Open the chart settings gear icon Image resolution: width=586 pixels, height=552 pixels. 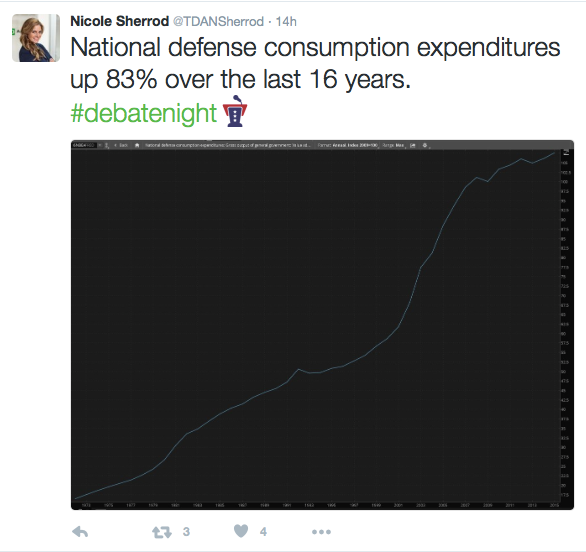[x=425, y=145]
